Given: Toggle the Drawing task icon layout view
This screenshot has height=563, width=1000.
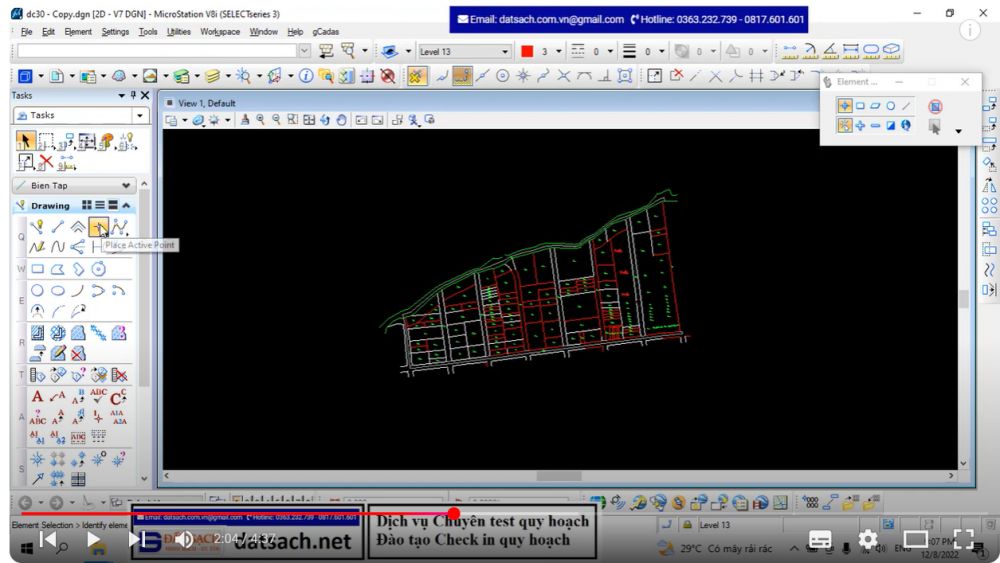Looking at the screenshot, I should [88, 205].
